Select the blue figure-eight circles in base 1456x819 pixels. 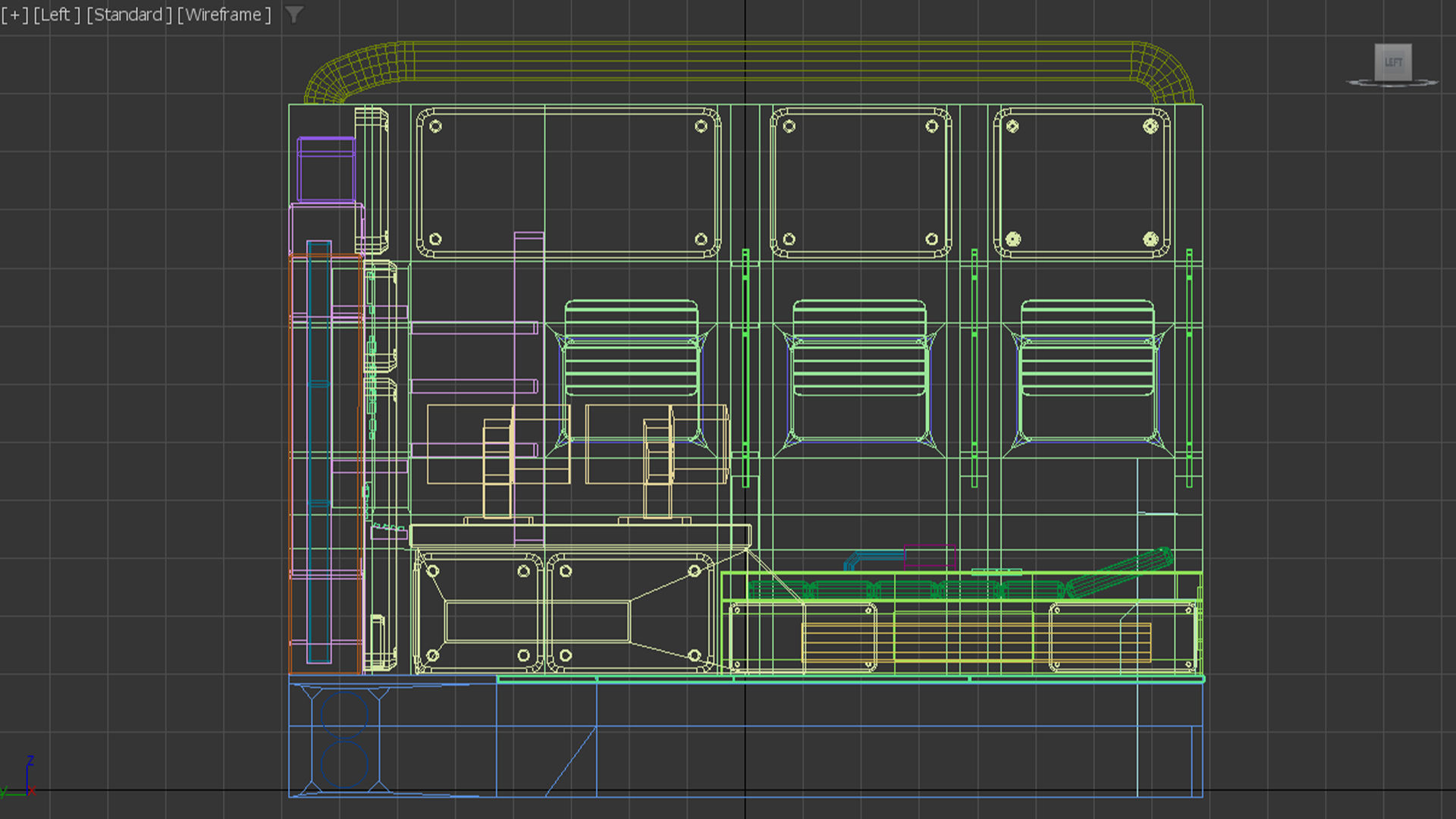345,739
